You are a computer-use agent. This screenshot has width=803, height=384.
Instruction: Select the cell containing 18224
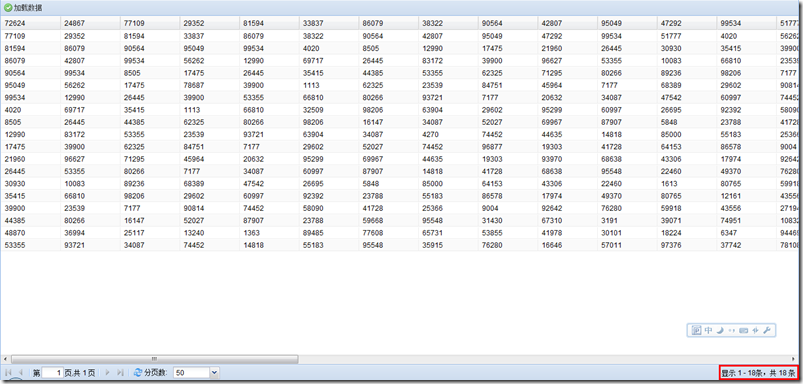pyautogui.click(x=687, y=233)
